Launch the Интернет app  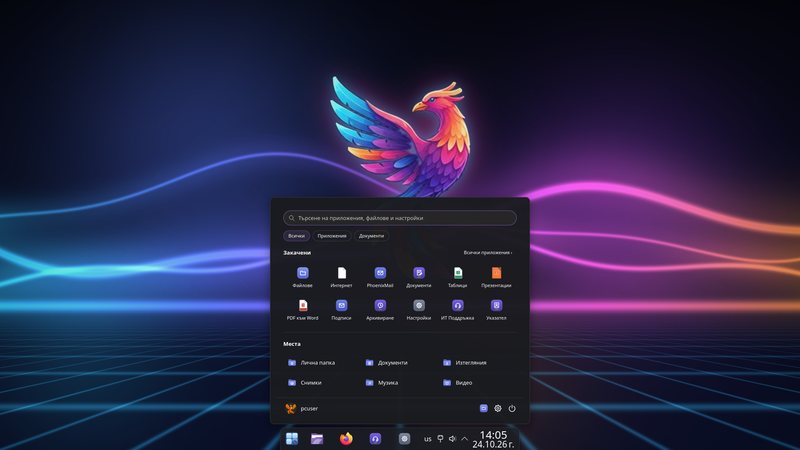tap(341, 273)
